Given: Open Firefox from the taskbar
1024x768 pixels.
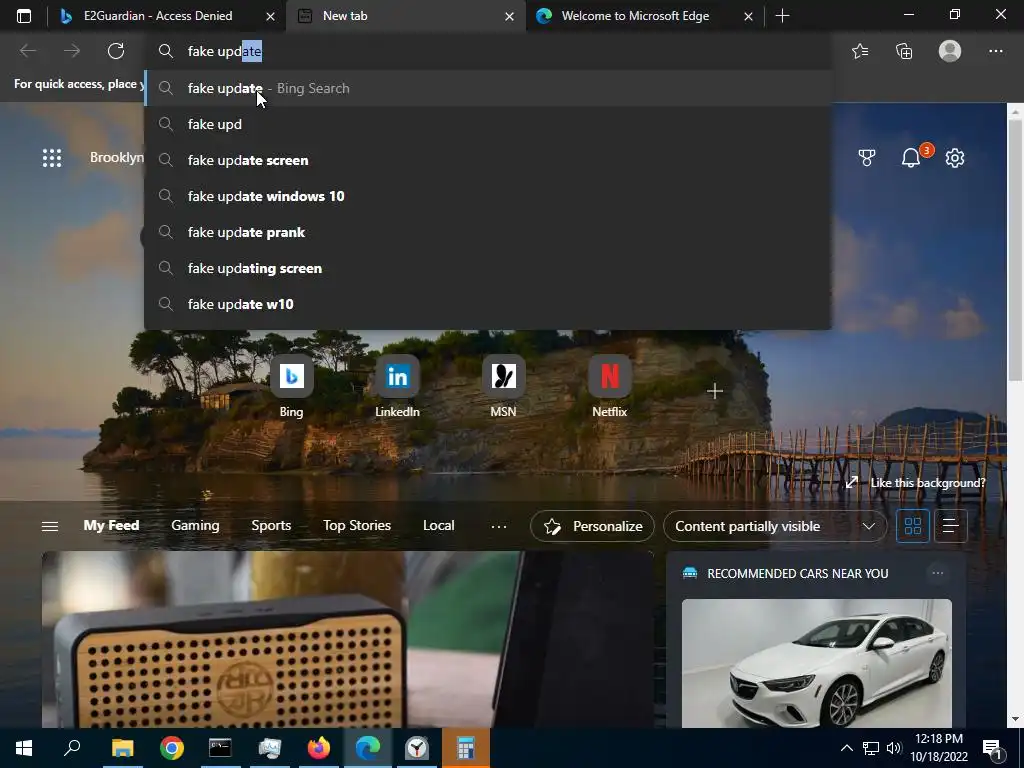Looking at the screenshot, I should pyautogui.click(x=319, y=748).
